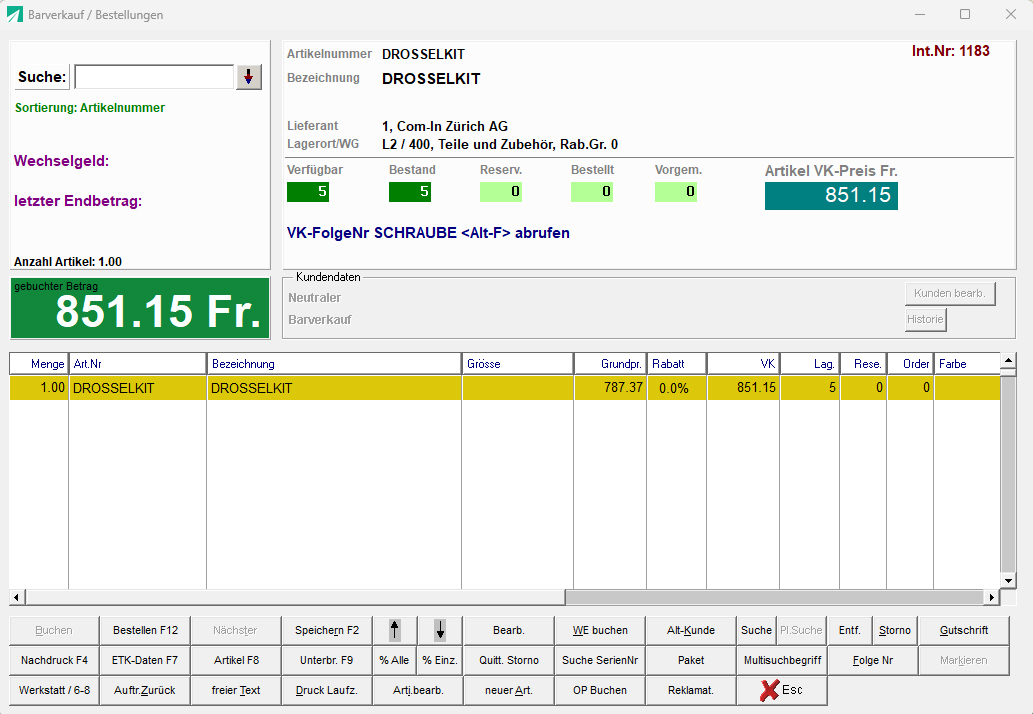This screenshot has height=714, width=1033.
Task: Click the Esc button with red X
Action: [782, 690]
